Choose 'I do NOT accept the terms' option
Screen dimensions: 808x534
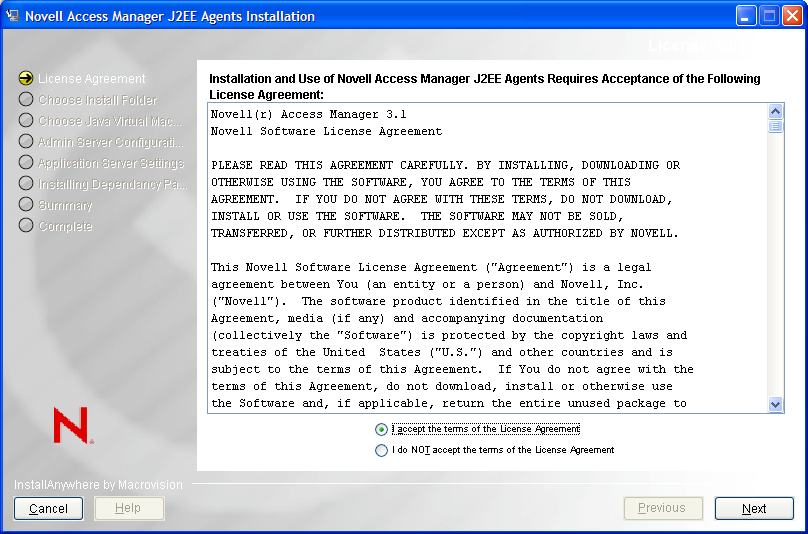(381, 450)
